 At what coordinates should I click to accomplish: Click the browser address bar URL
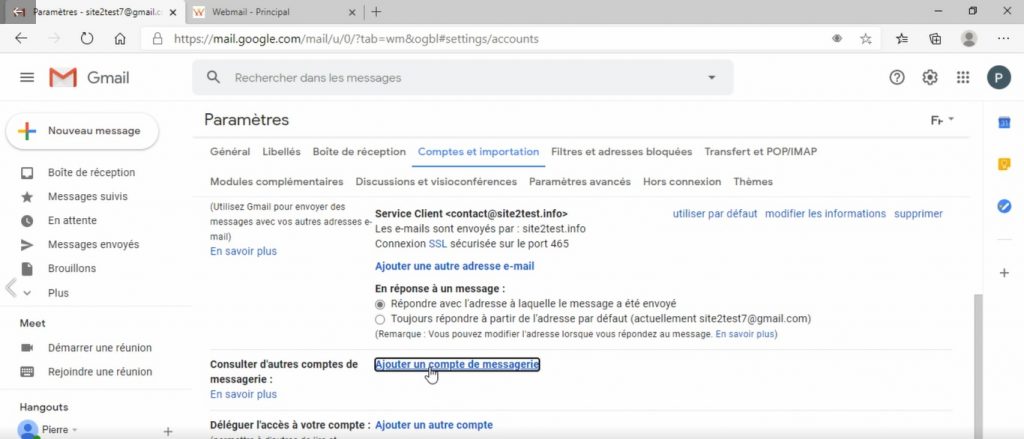356,39
